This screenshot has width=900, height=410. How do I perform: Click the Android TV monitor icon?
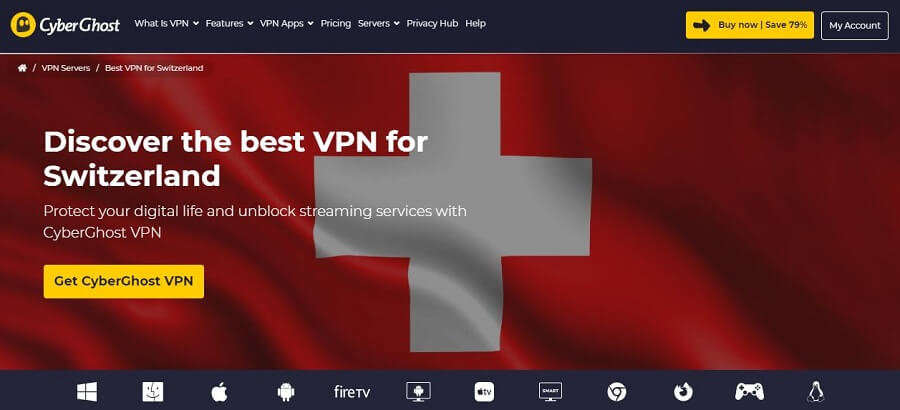click(x=418, y=392)
